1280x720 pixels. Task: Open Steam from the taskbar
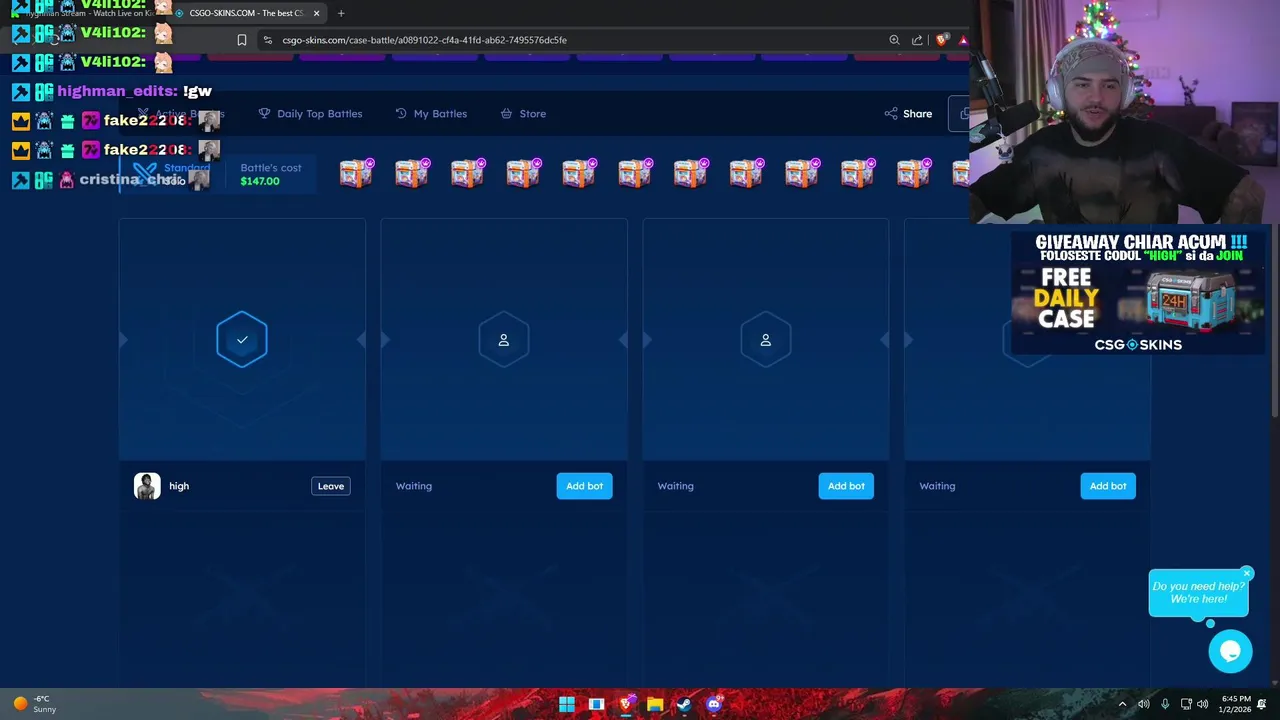click(x=684, y=704)
